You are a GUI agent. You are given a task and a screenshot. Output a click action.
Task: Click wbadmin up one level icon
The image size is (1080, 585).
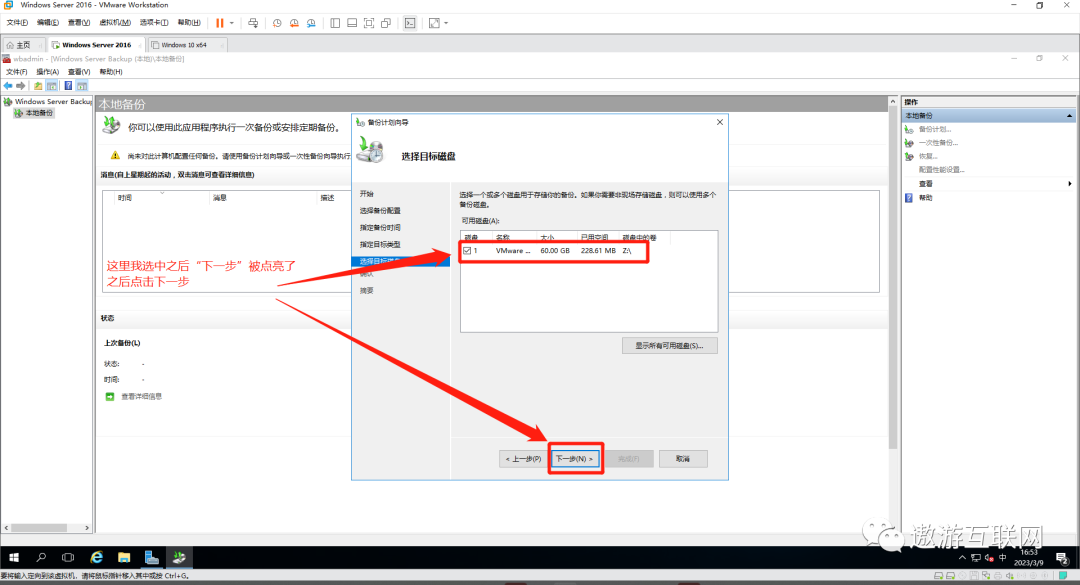coord(38,85)
